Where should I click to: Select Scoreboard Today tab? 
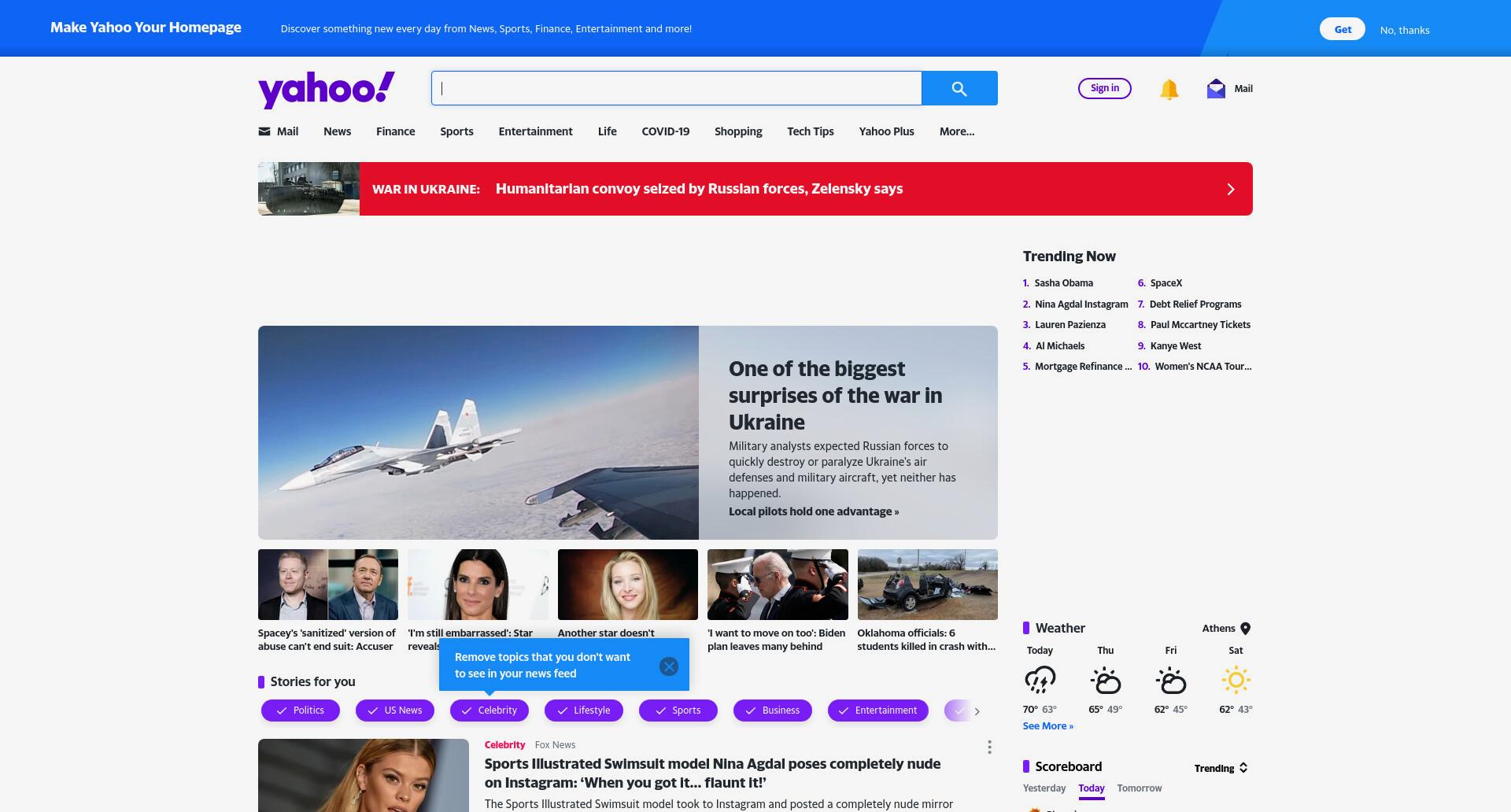coord(1092,788)
